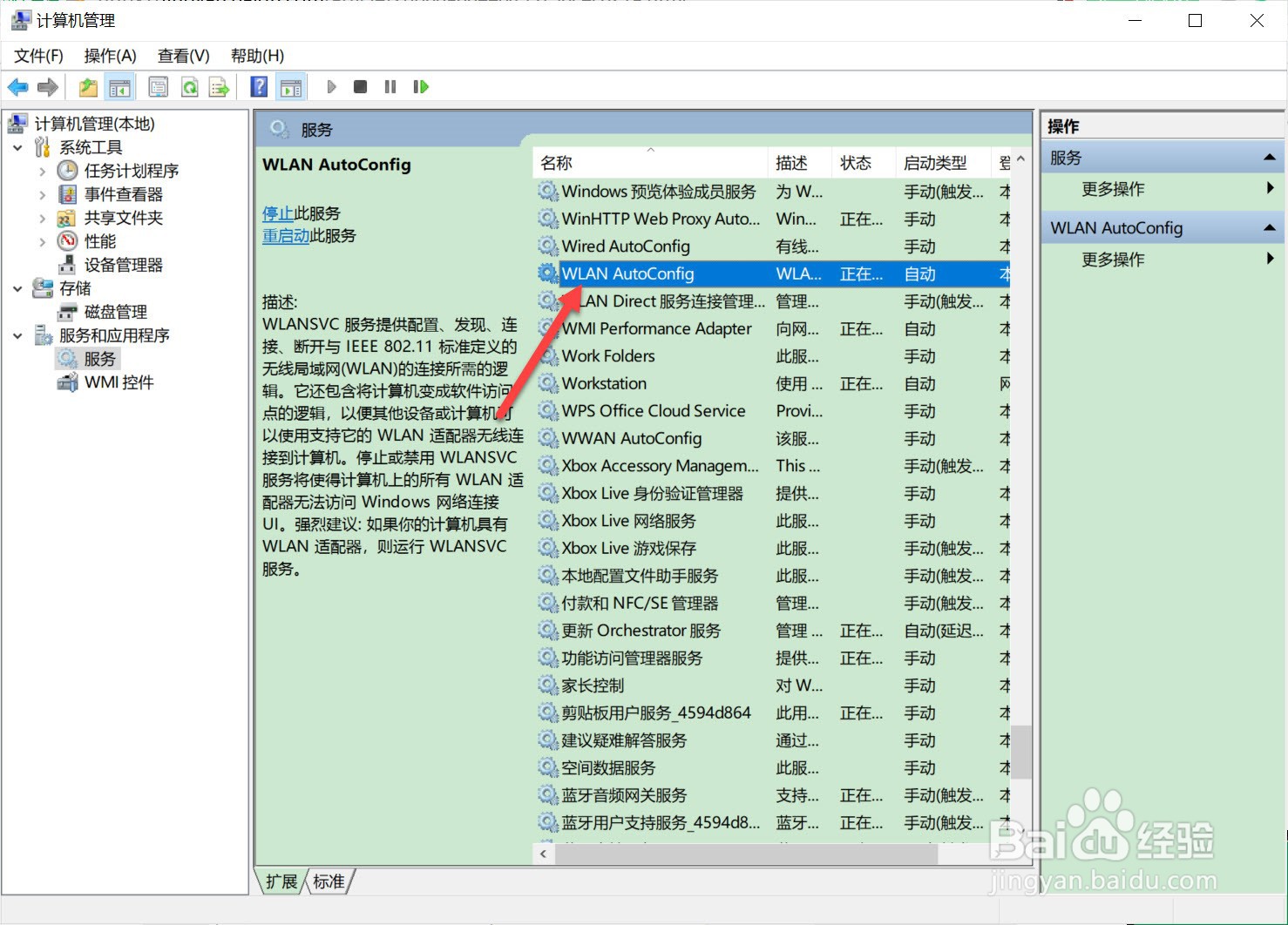
Task: Select the Wired AutoConfig service
Action: click(771, 246)
